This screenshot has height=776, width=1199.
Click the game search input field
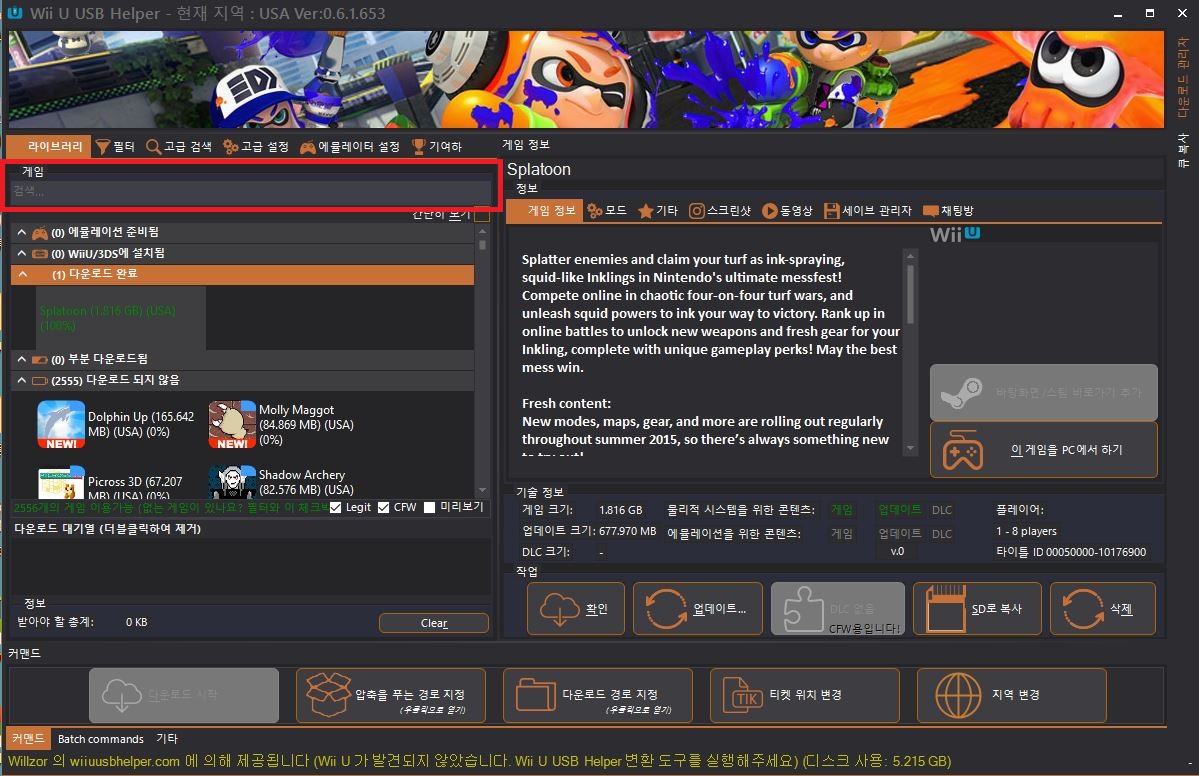click(250, 192)
